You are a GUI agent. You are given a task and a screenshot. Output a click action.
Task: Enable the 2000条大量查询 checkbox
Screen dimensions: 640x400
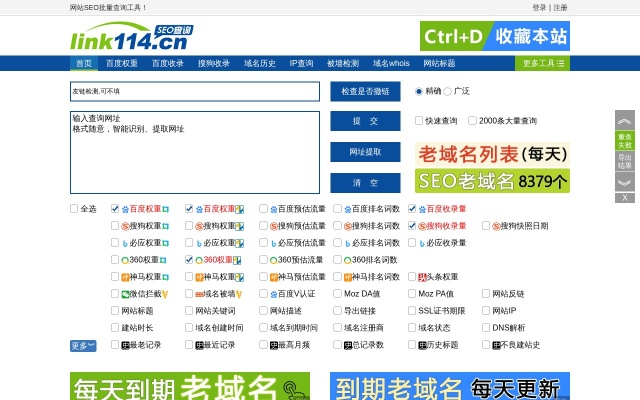click(x=473, y=121)
